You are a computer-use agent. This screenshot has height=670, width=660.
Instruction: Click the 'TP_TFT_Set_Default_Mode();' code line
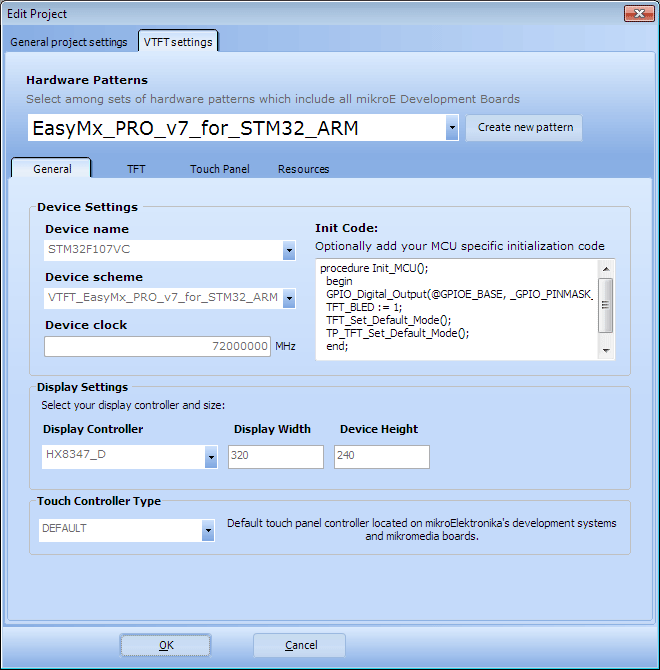[x=397, y=333]
